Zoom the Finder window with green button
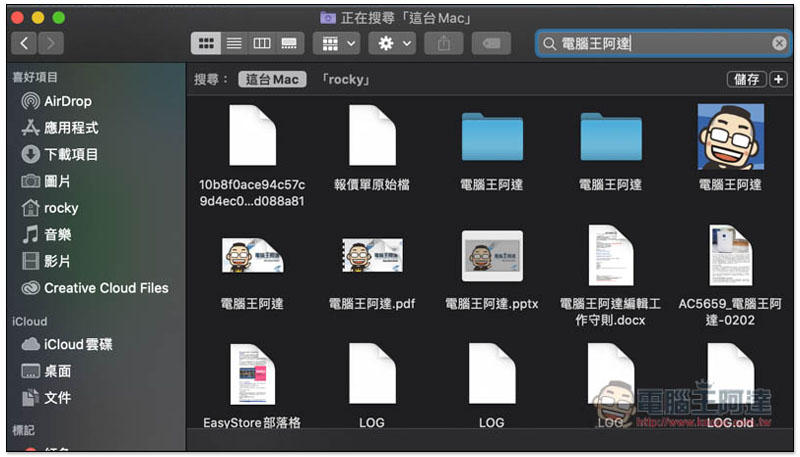The width and height of the screenshot is (800, 457). click(x=59, y=18)
